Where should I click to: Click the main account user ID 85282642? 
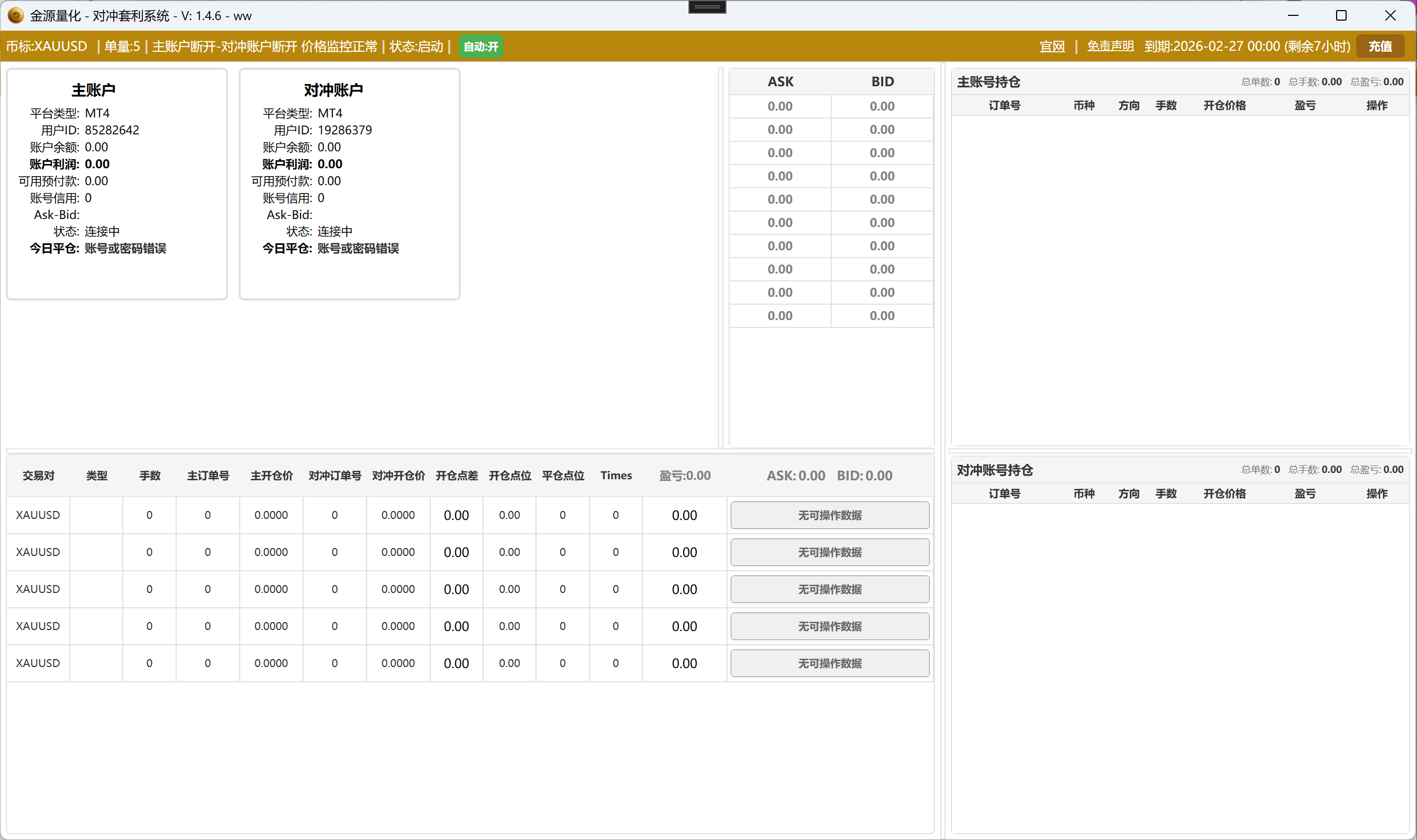point(112,130)
